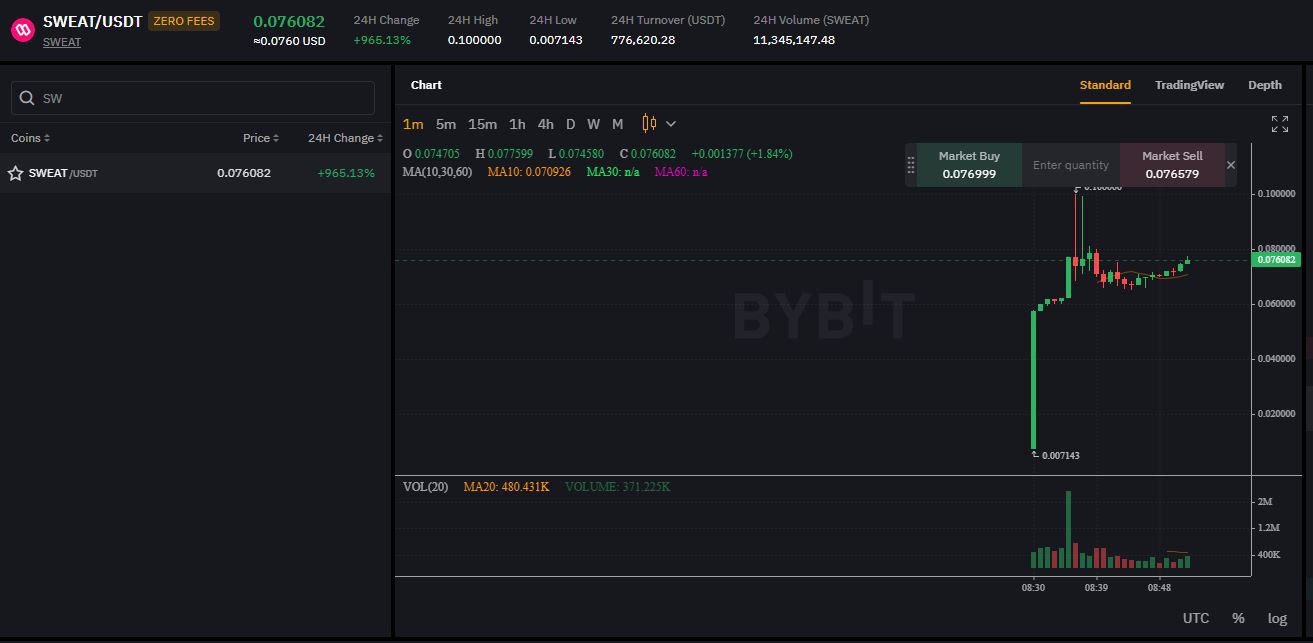Close the quick market order panel
This screenshot has height=643, width=1313.
(x=1231, y=165)
